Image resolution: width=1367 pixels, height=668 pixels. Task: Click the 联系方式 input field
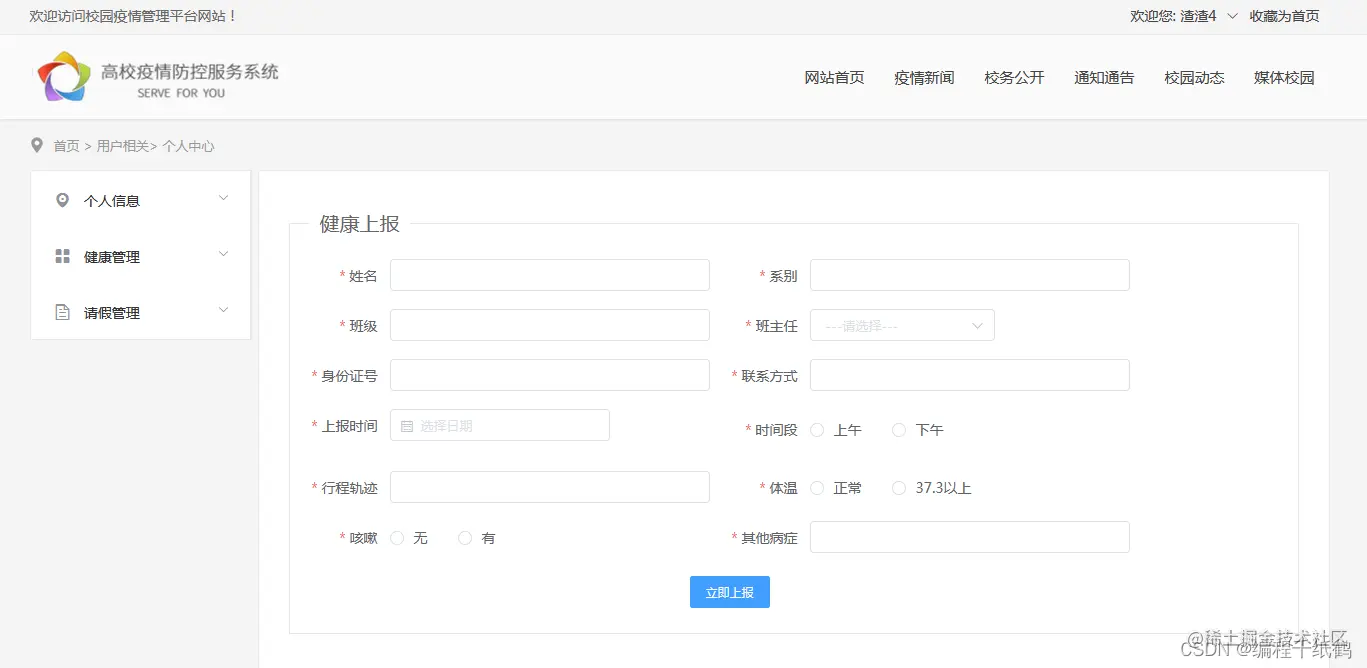(x=970, y=375)
